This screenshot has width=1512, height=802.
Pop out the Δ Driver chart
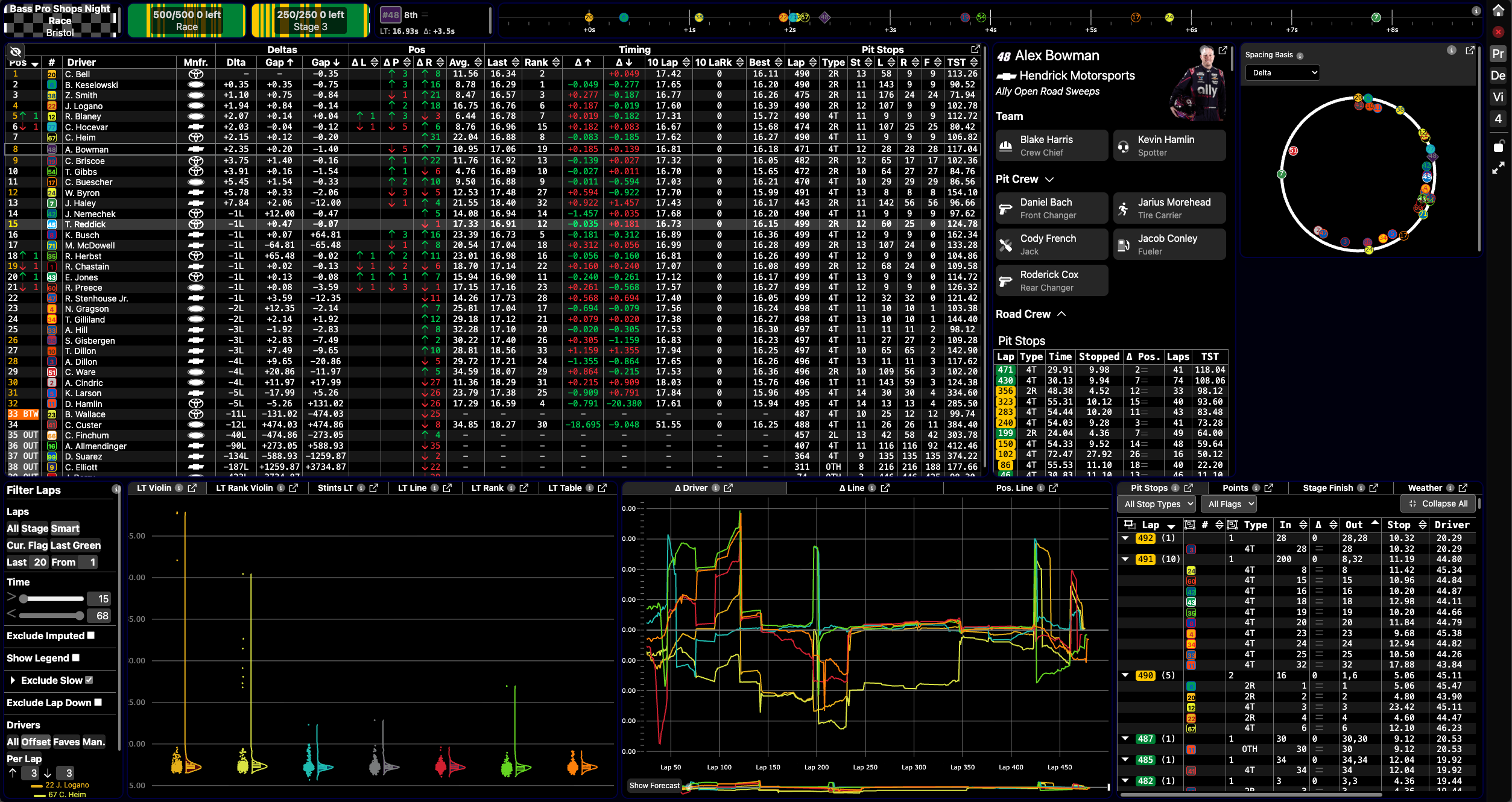click(x=729, y=488)
